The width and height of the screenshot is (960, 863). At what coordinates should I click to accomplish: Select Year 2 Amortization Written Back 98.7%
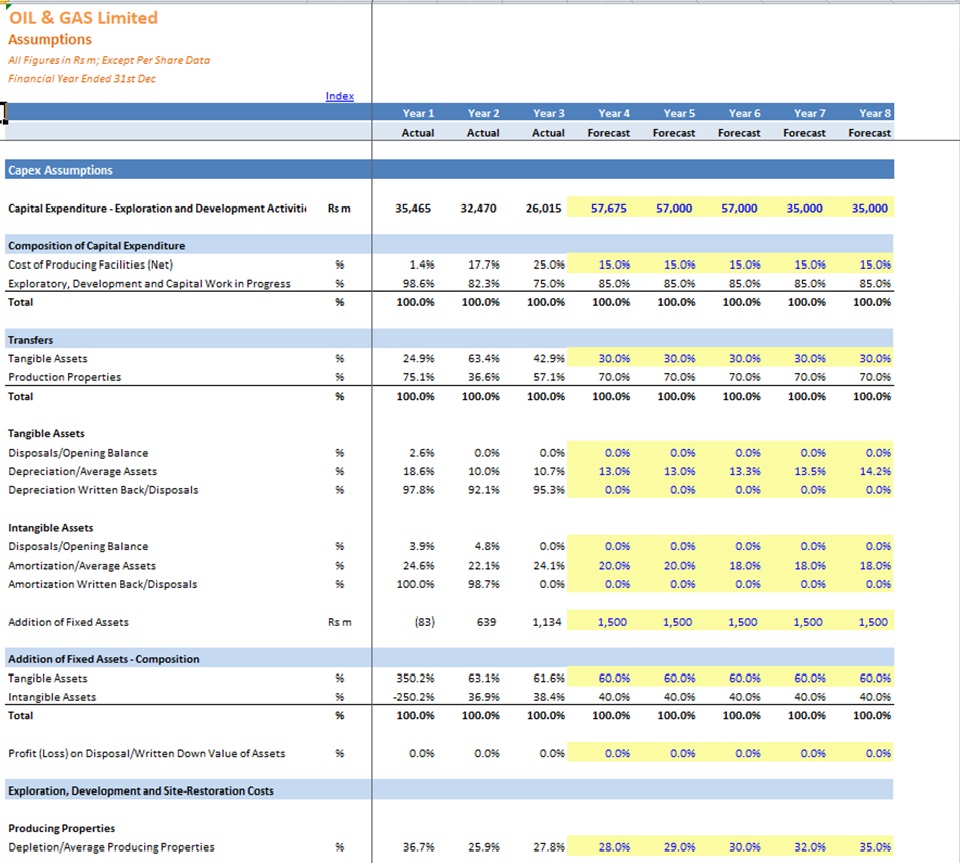coord(484,584)
